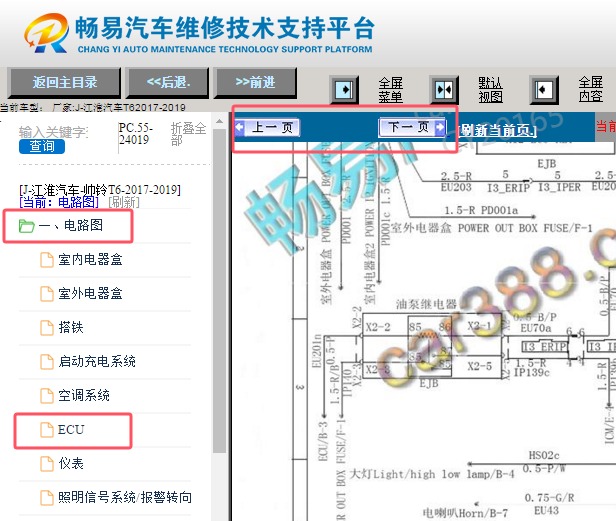Click the [刷新] link in sidebar
The height and width of the screenshot is (521, 616).
(124, 202)
